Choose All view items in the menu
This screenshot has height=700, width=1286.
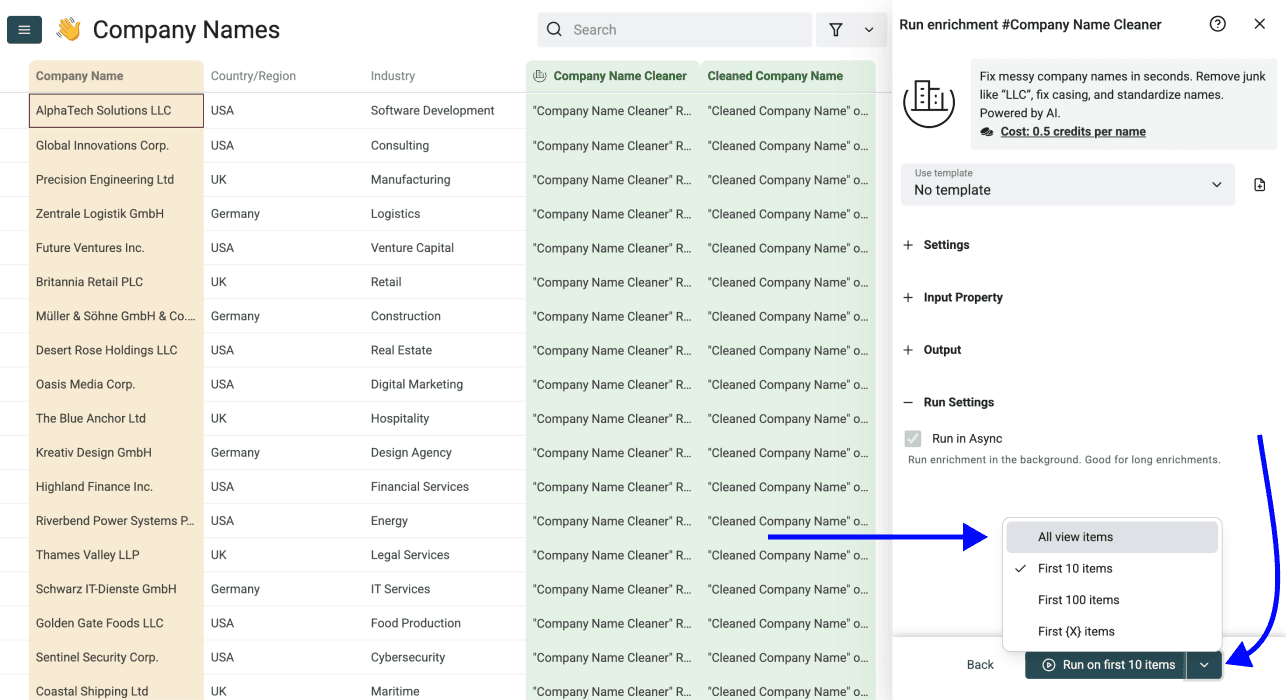(x=1075, y=537)
